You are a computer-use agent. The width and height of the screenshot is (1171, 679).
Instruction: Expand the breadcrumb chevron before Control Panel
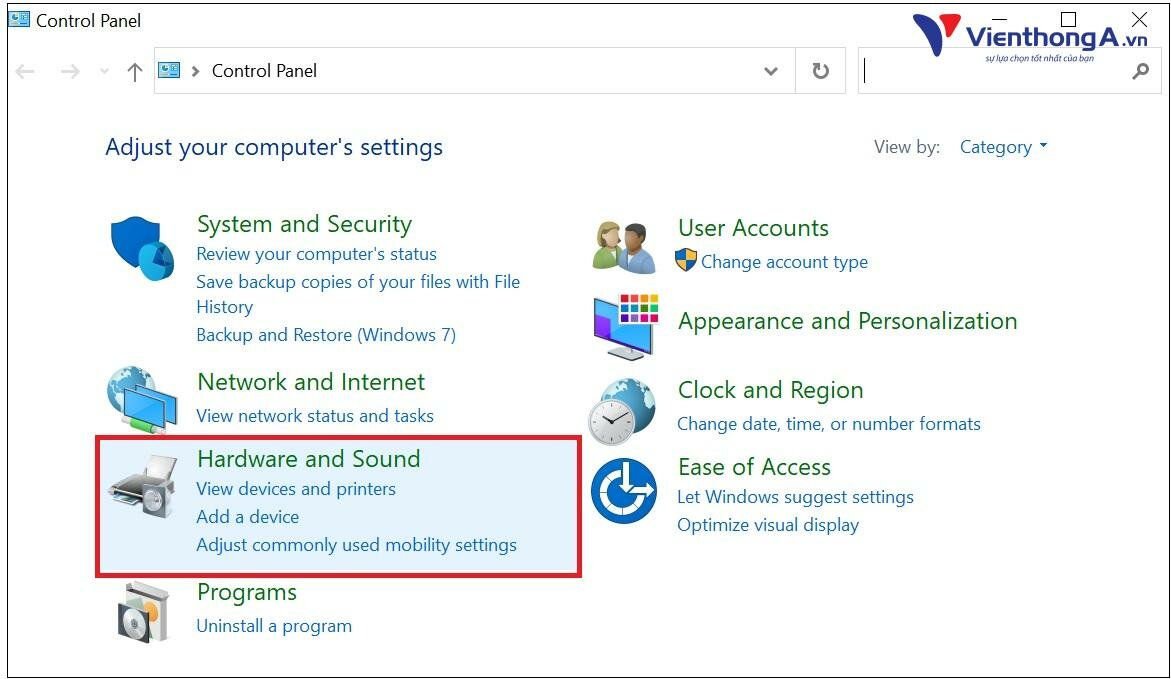pyautogui.click(x=195, y=71)
